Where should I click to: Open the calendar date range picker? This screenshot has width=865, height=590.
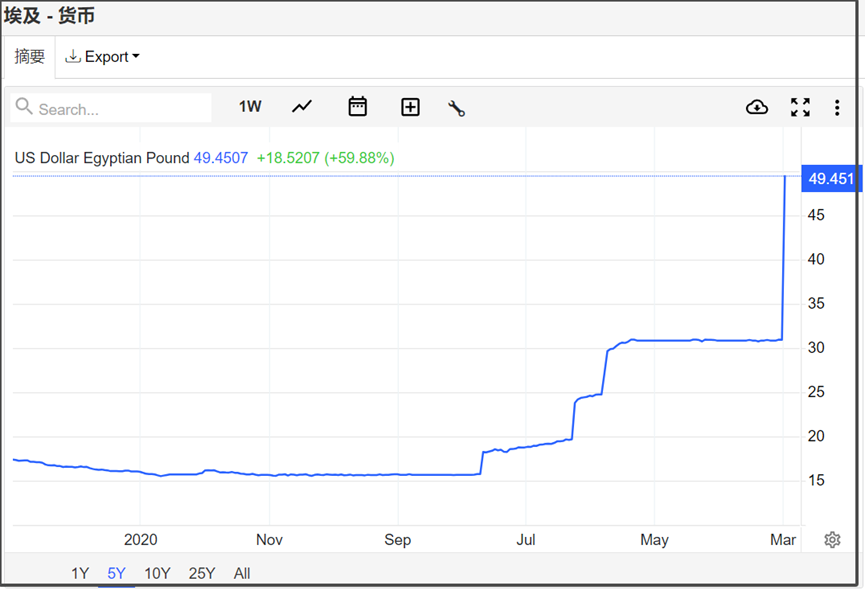point(357,107)
